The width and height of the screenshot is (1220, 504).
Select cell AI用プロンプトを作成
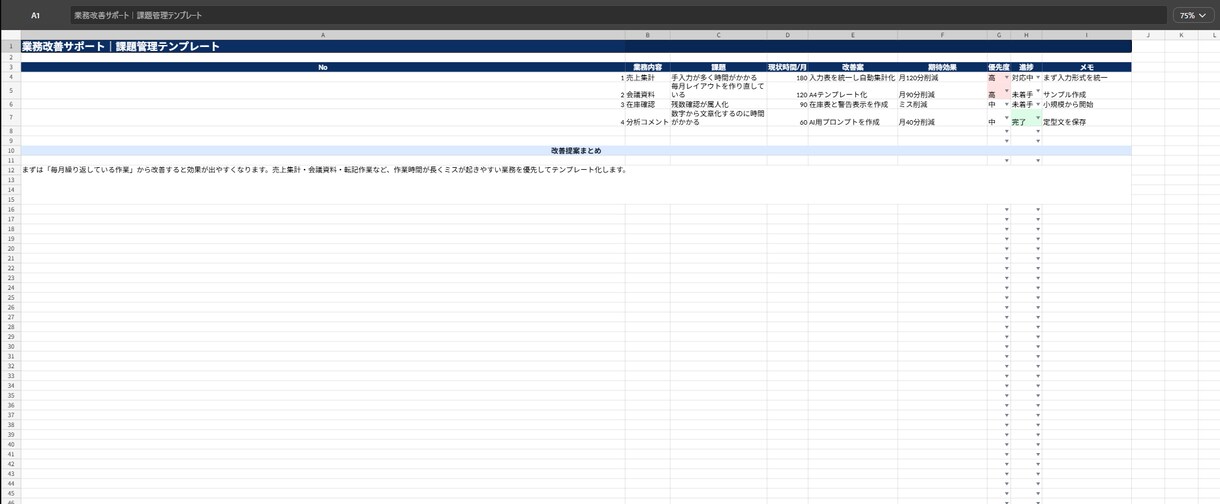point(852,118)
